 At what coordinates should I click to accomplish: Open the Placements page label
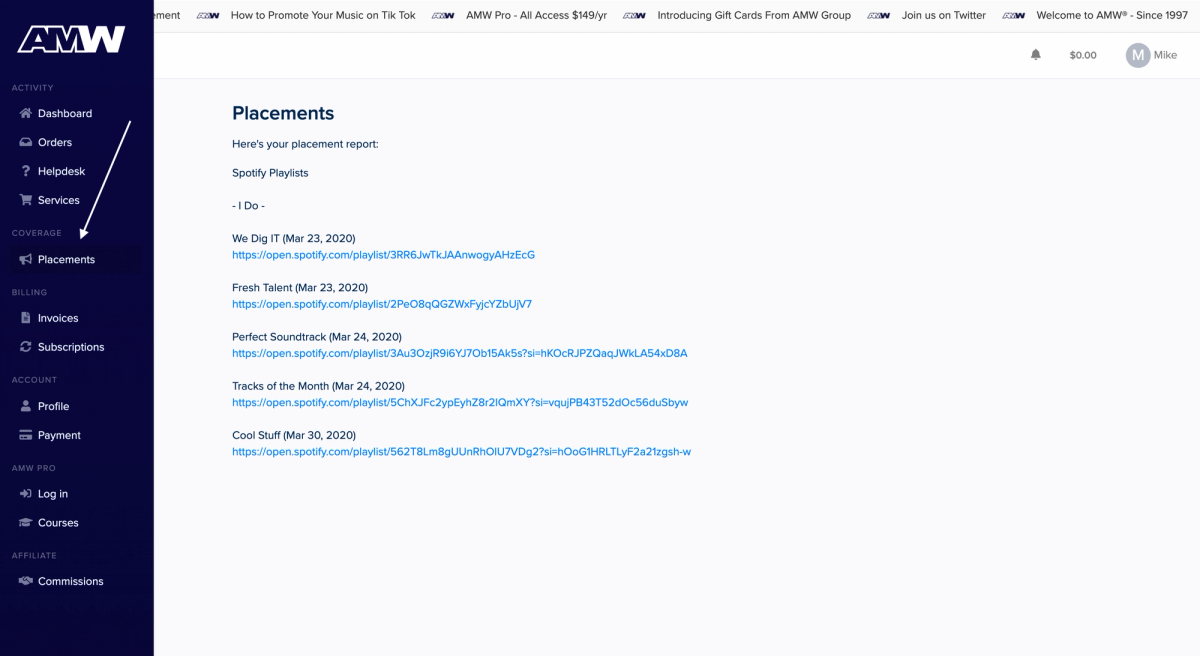(x=66, y=259)
